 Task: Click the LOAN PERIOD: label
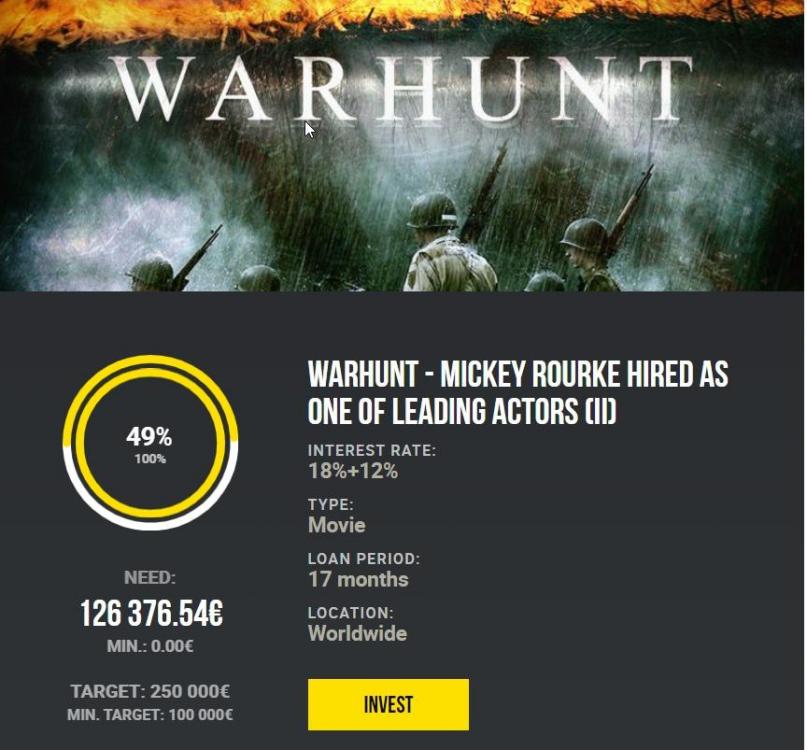[364, 559]
